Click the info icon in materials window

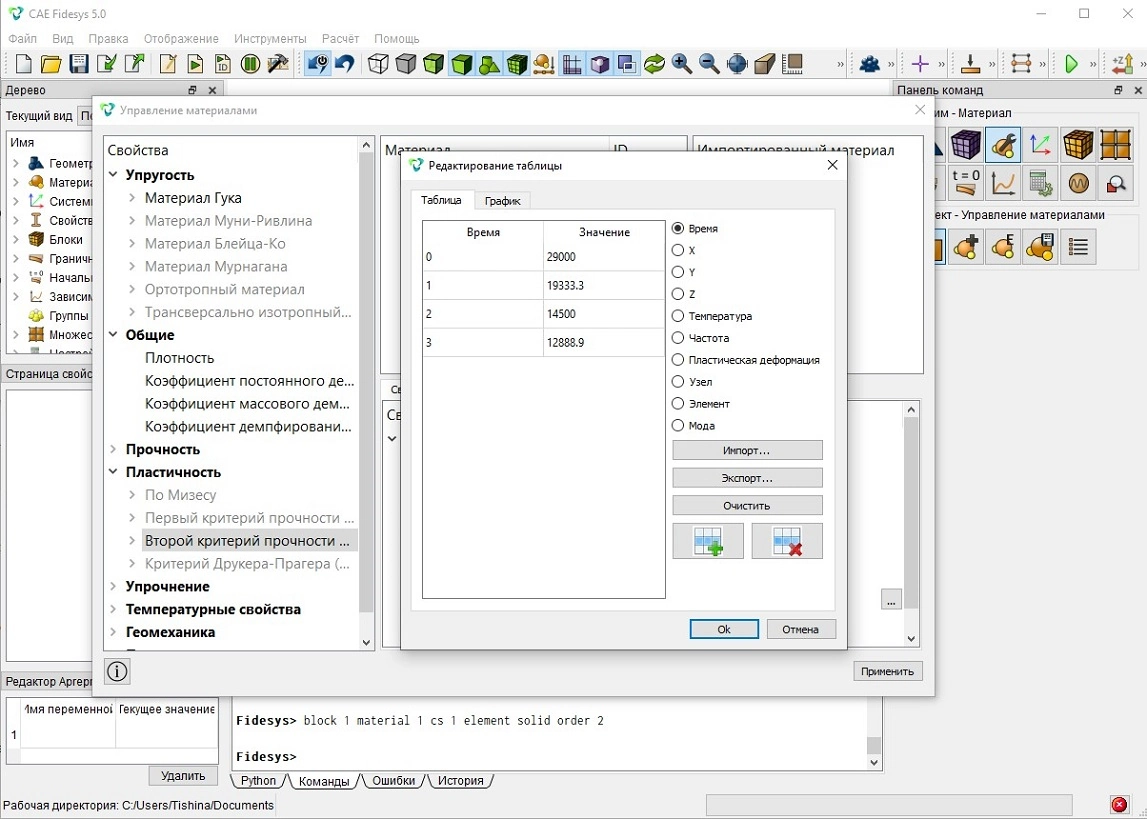[x=117, y=671]
